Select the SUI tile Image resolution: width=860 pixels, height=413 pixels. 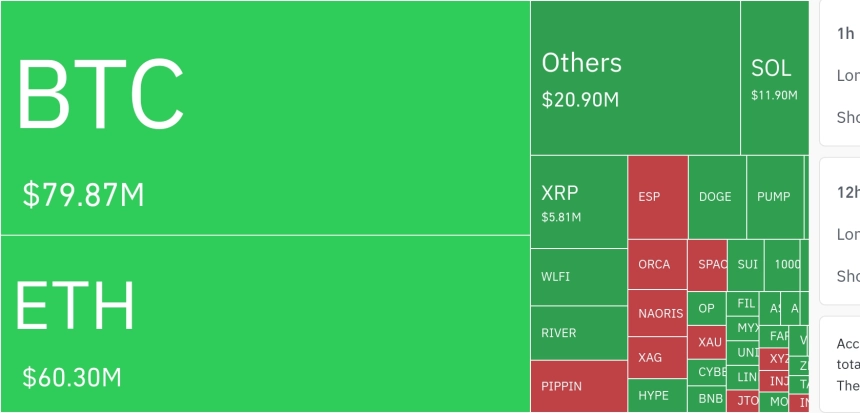click(x=745, y=265)
